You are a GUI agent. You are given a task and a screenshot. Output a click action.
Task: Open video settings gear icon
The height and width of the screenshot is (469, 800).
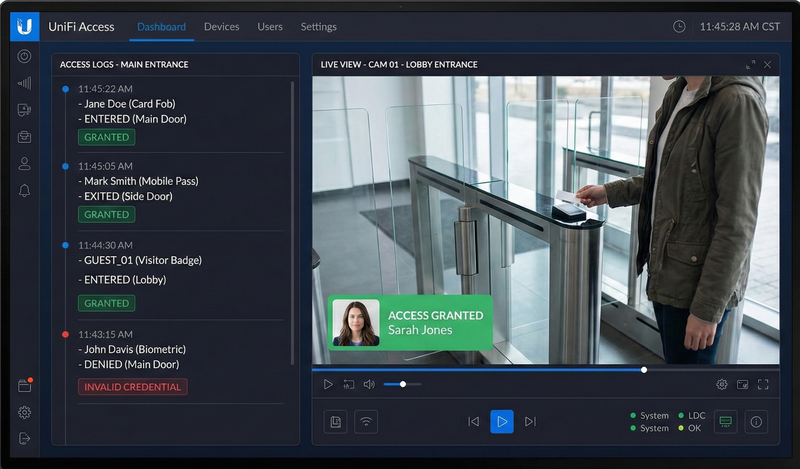point(721,384)
